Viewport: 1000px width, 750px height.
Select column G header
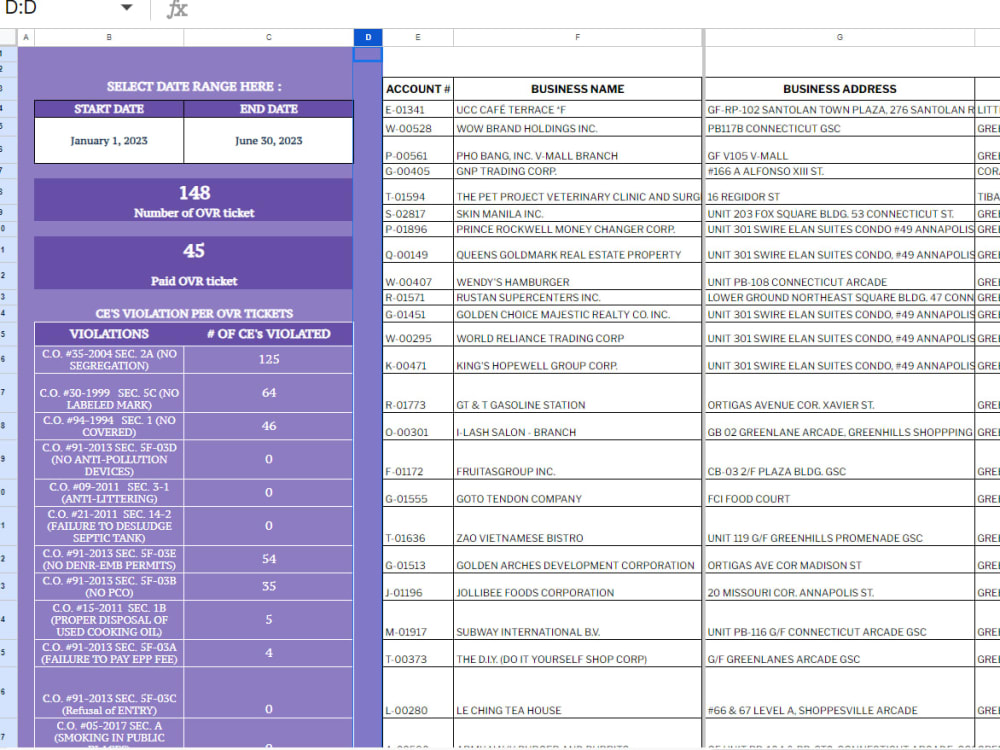(839, 37)
